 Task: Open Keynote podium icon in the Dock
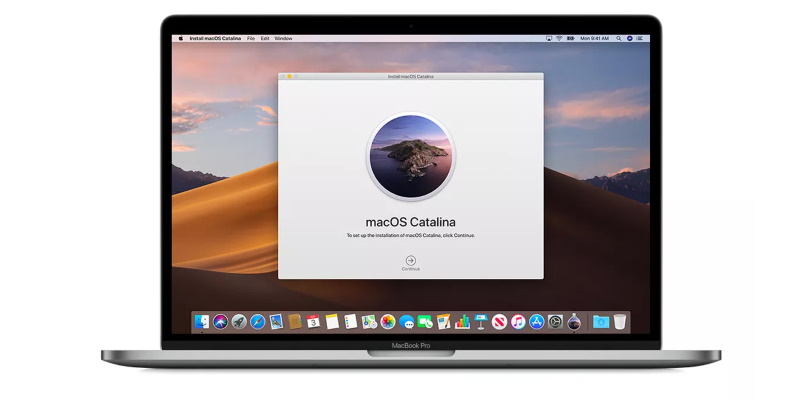tap(481, 322)
